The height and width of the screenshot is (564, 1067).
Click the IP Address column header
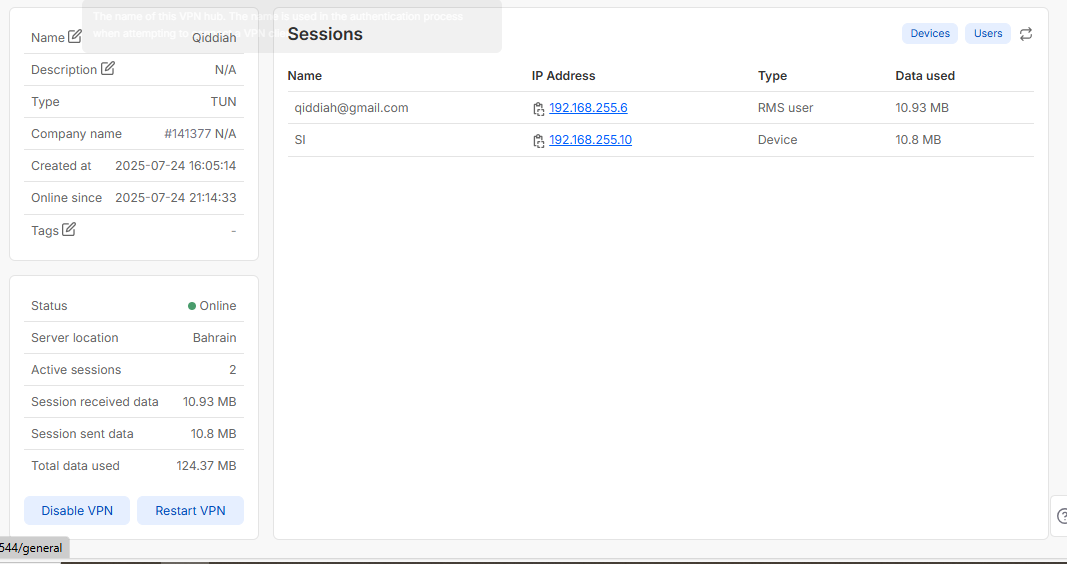[x=563, y=76]
